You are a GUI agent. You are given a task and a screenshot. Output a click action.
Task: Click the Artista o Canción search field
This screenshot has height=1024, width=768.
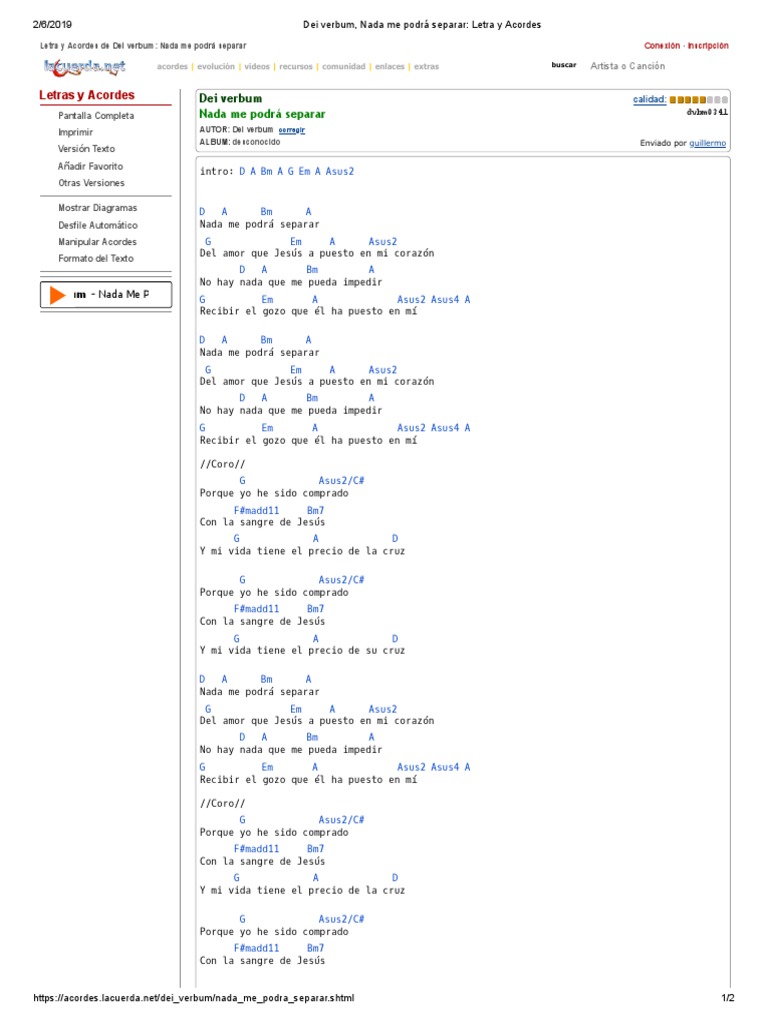pyautogui.click(x=627, y=66)
